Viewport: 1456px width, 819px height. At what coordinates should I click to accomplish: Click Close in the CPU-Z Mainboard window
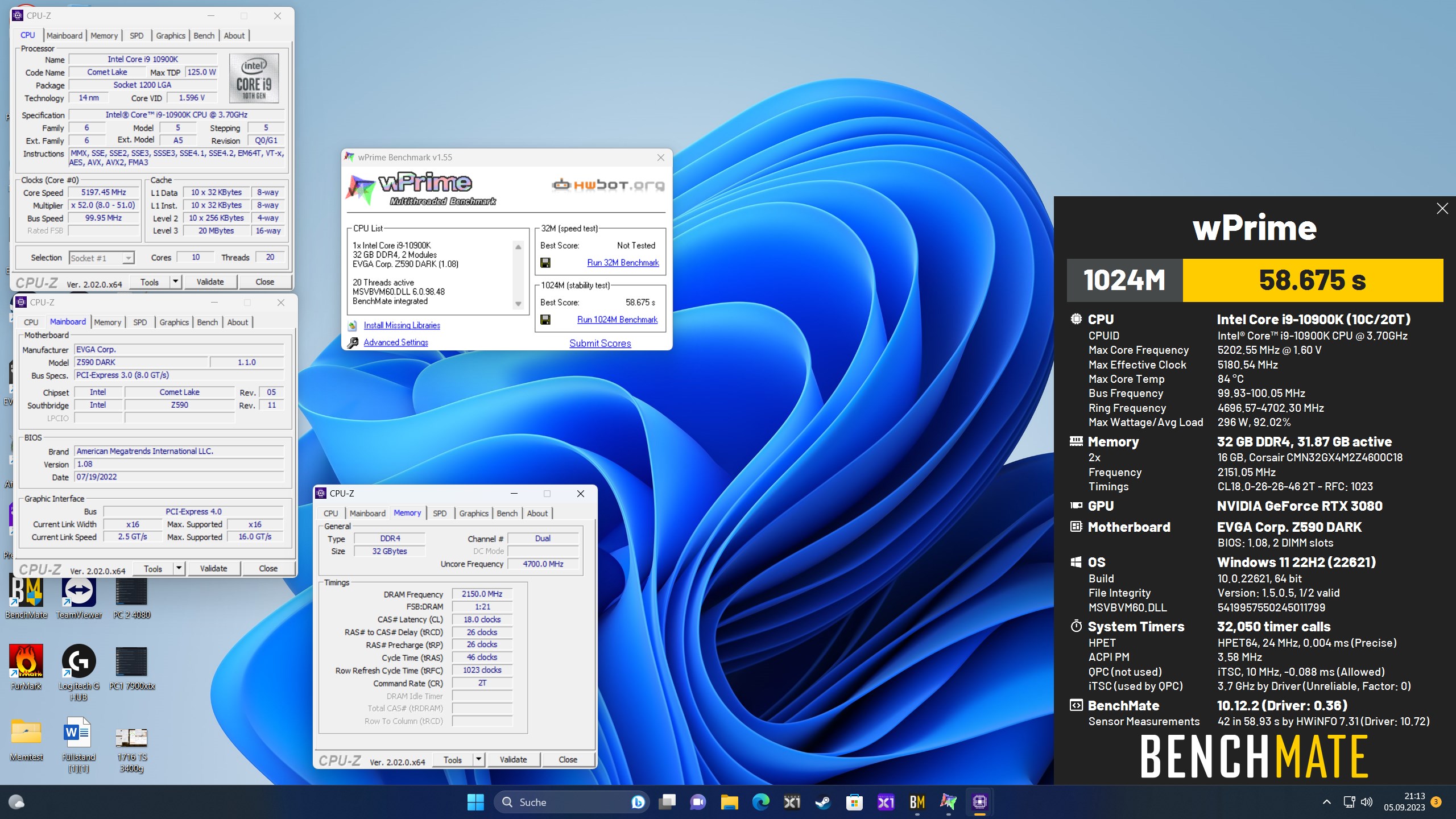(268, 568)
